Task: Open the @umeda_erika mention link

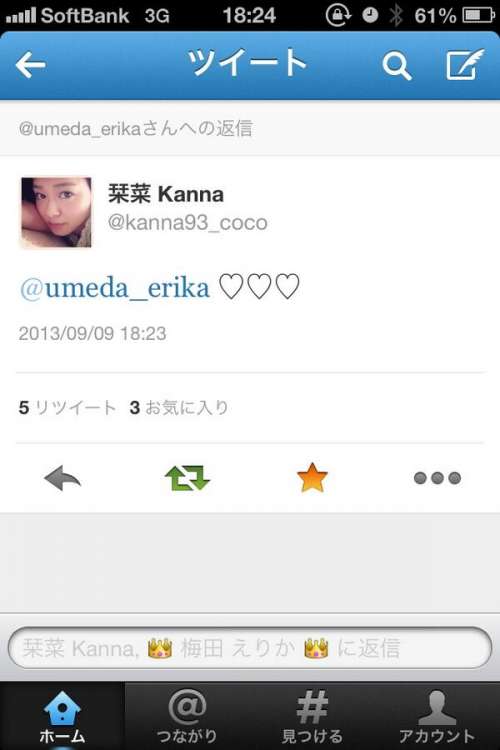Action: pyautogui.click(x=115, y=287)
